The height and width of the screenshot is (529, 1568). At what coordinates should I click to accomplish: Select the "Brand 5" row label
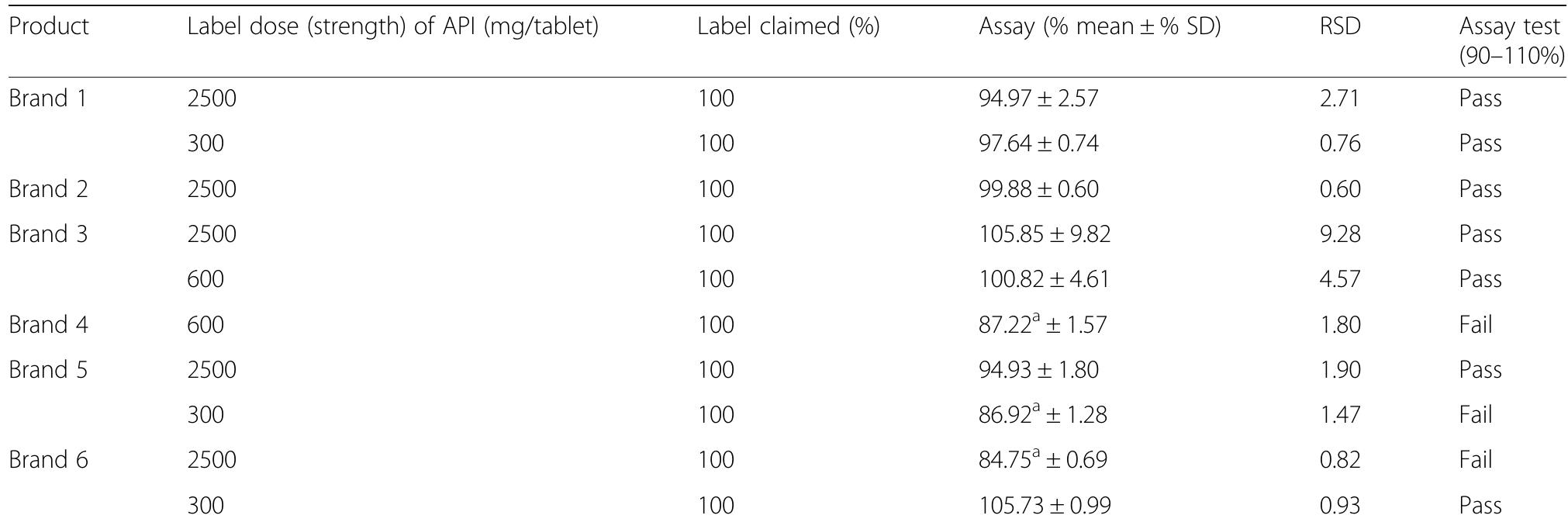48,369
